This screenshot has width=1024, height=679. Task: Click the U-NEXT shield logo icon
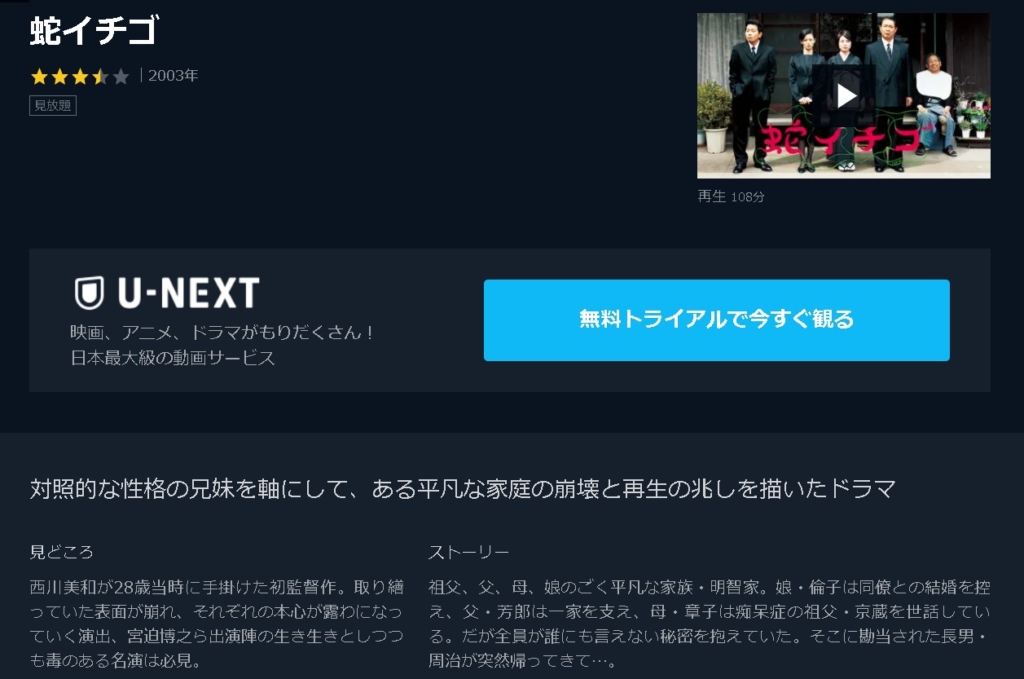pos(89,292)
